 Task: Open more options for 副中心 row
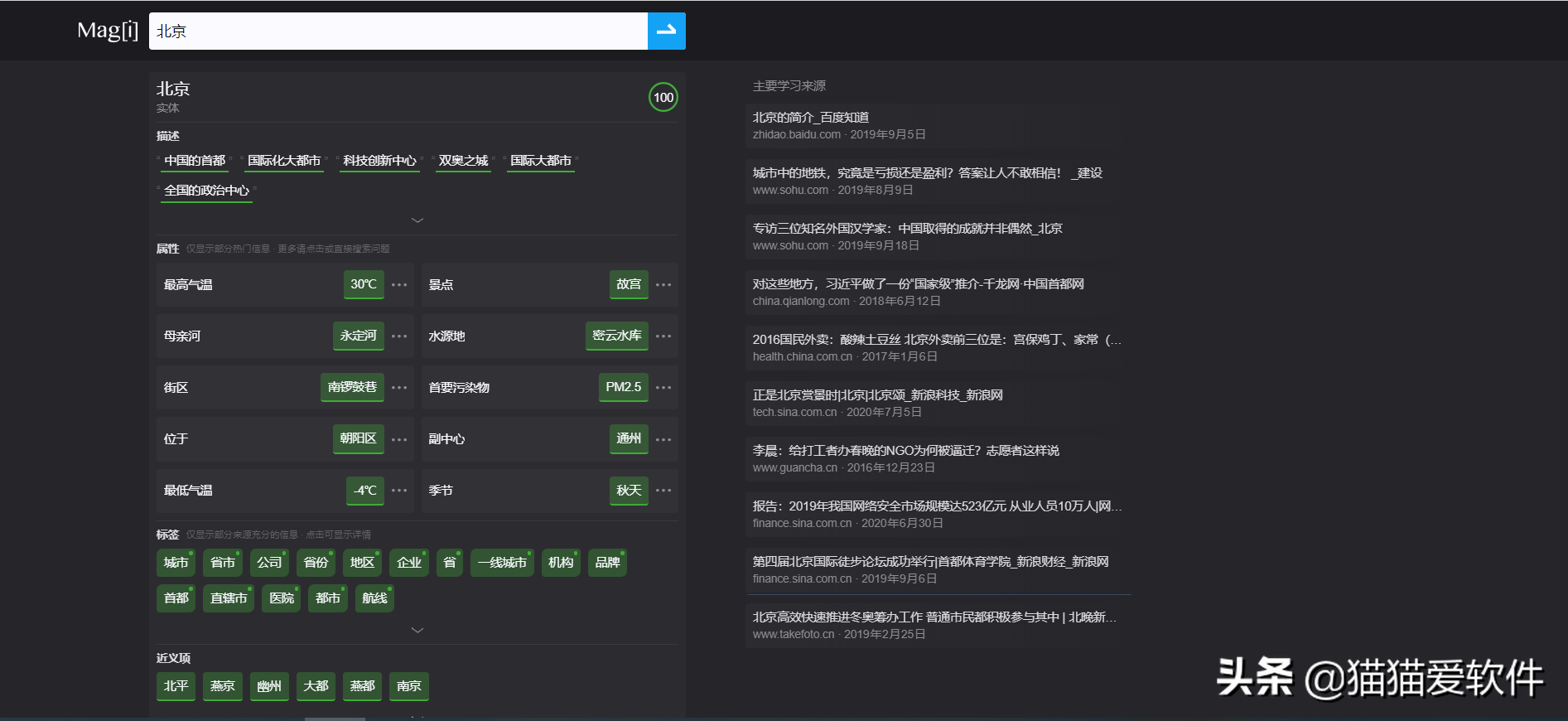coord(663,439)
